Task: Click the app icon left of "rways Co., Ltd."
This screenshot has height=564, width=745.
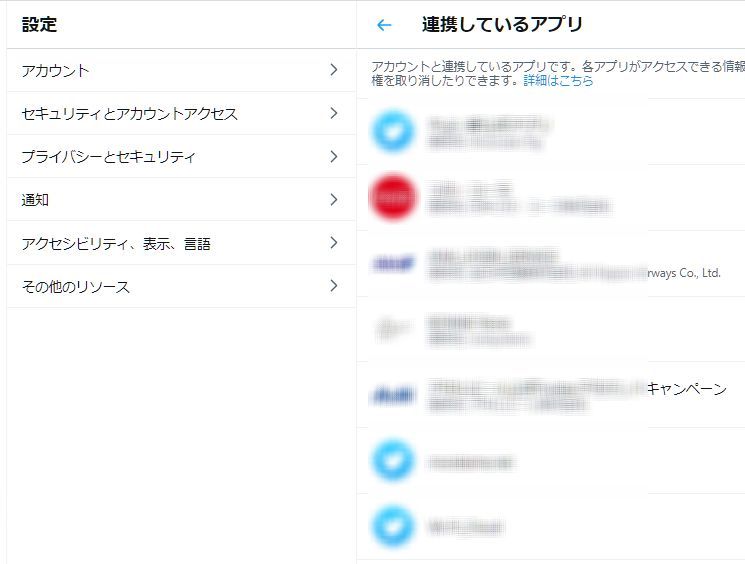Action: [393, 264]
